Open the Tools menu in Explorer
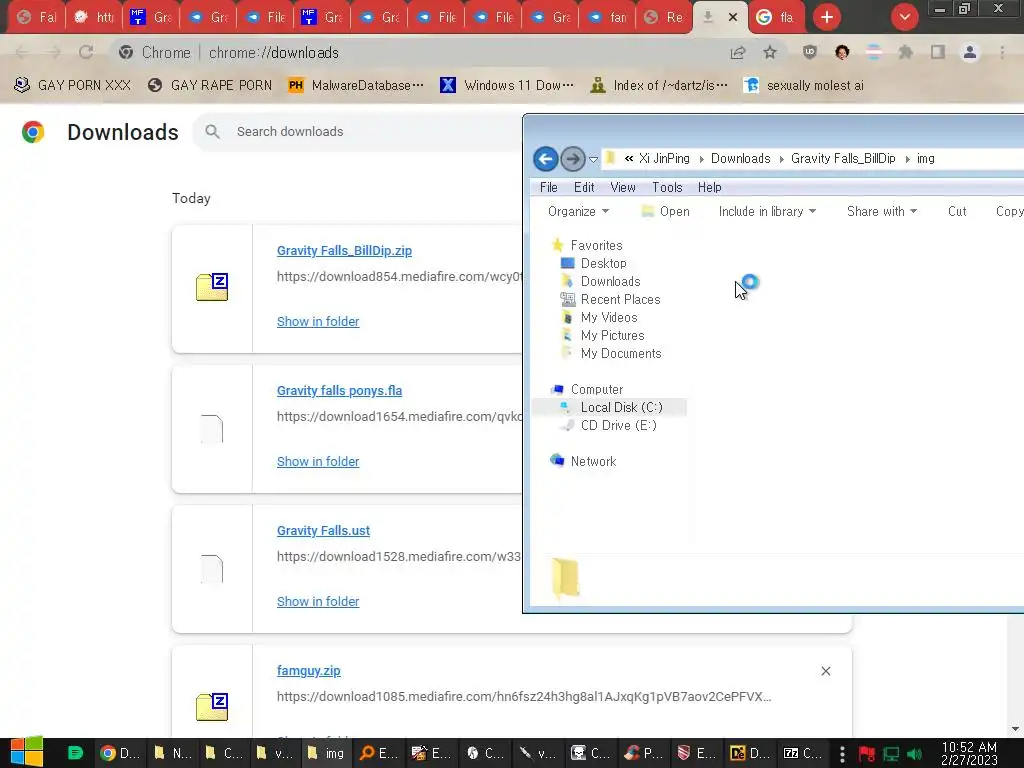 (667, 187)
